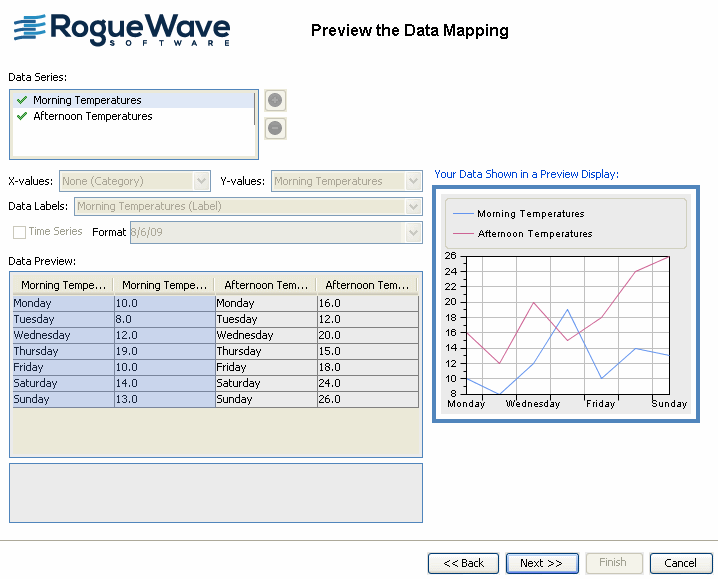Click Afternoon Temperatures legend entry in chart

tap(534, 234)
